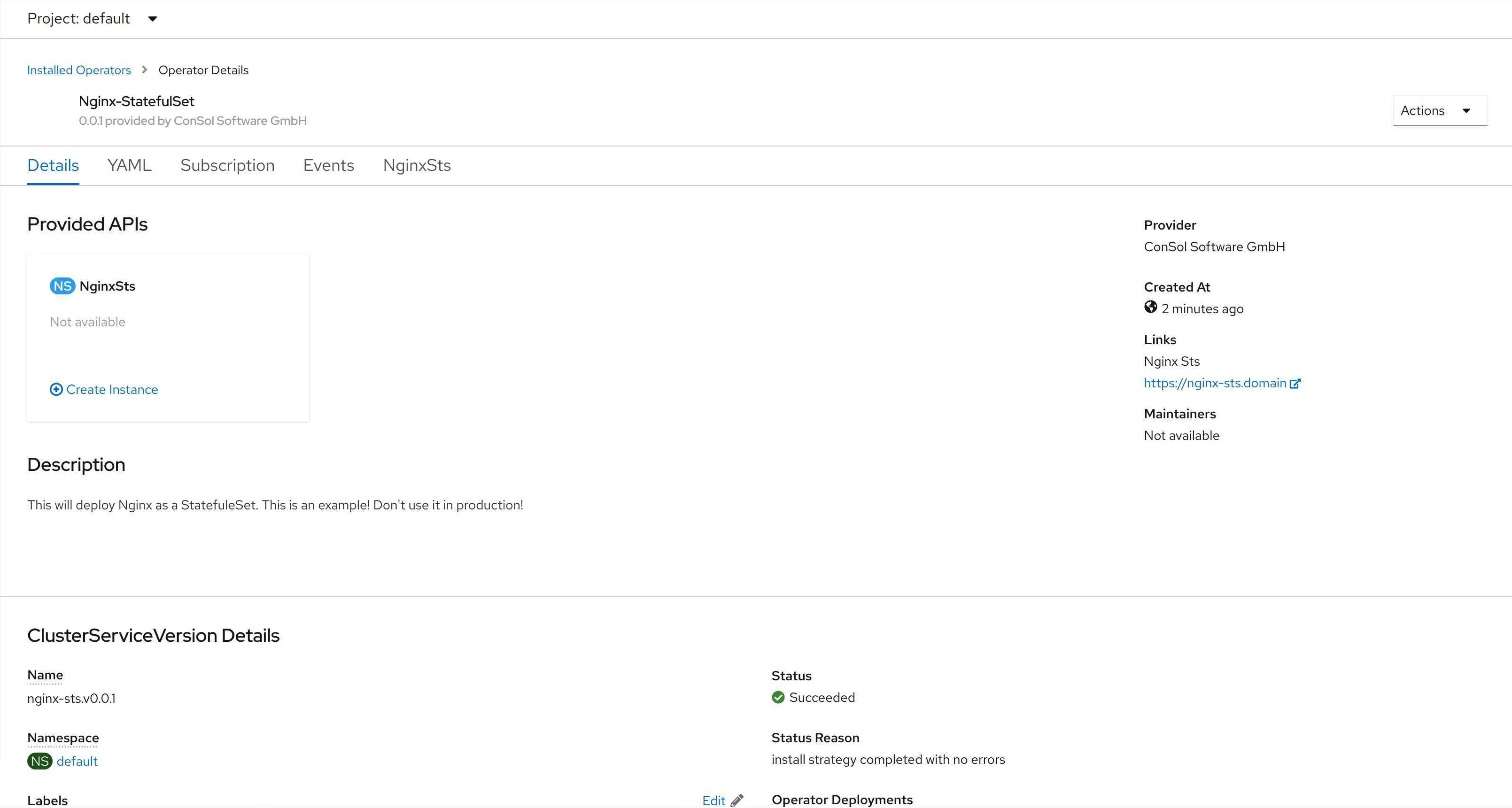The height and width of the screenshot is (808, 1512).
Task: Navigate back to Installed Operators breadcrumb
Action: click(78, 70)
